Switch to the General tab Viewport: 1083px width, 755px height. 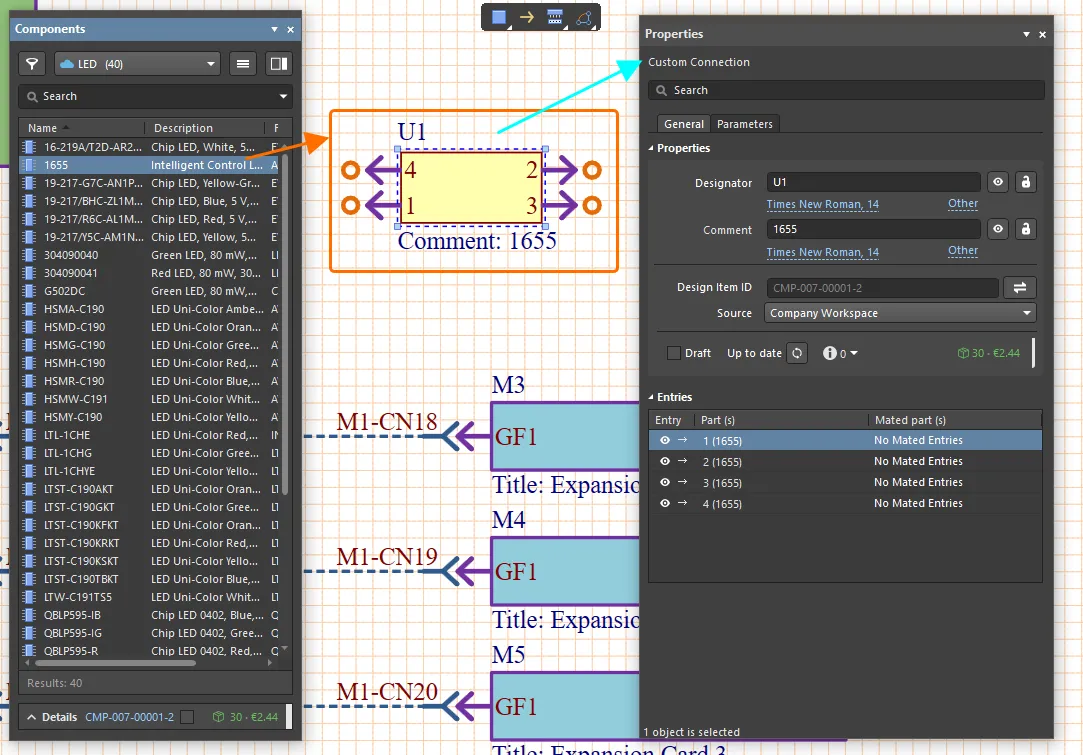[x=684, y=124]
